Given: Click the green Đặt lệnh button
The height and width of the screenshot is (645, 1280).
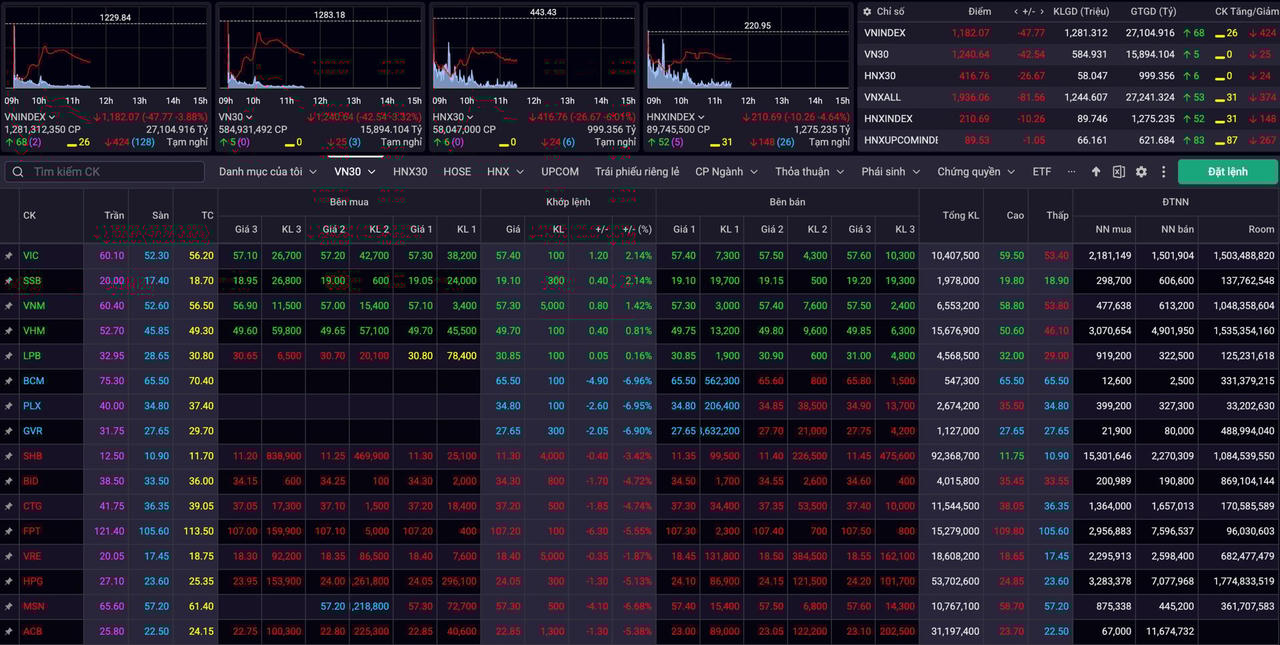Looking at the screenshot, I should 1227,172.
